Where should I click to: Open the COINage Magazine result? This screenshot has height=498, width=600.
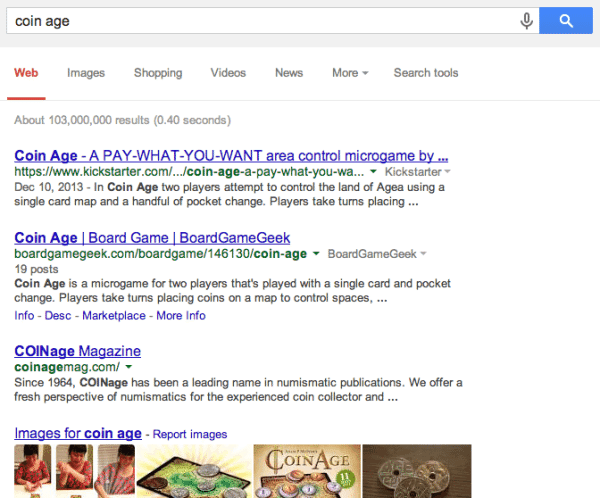[77, 351]
